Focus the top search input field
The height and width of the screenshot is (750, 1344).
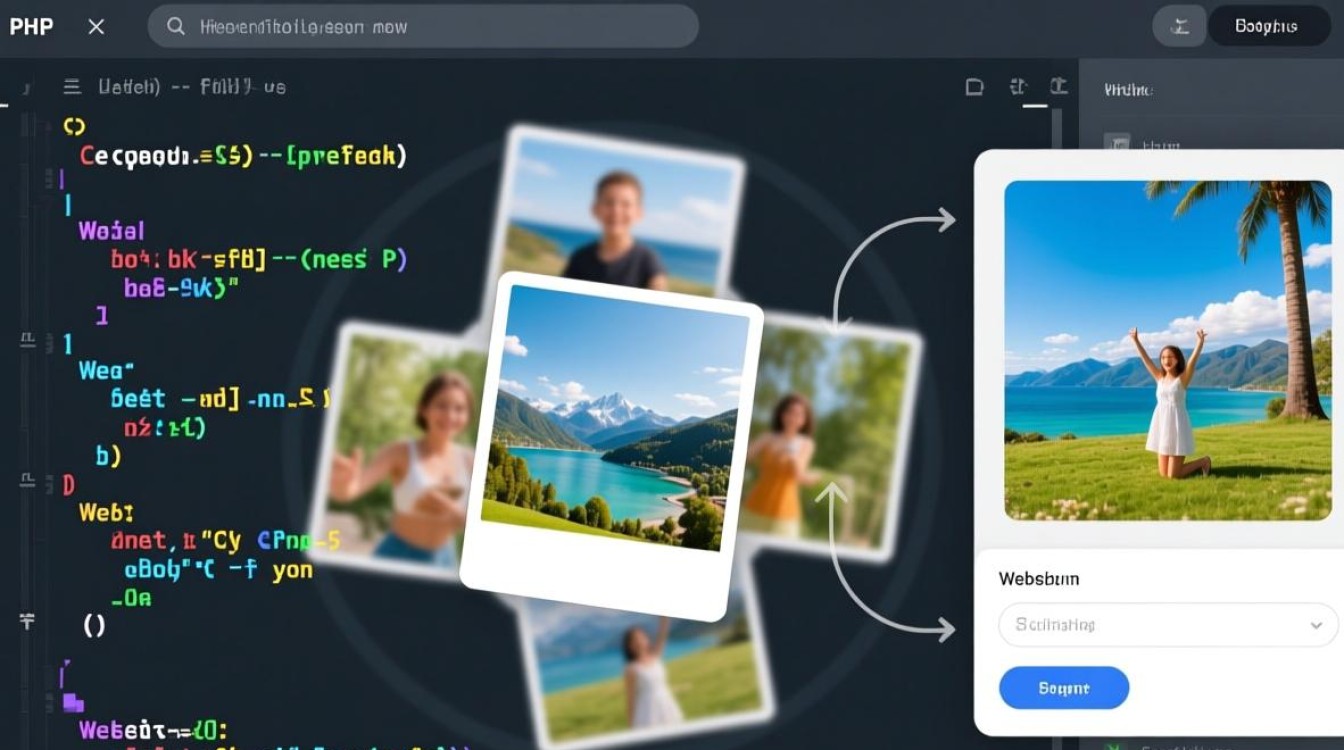tap(430, 27)
